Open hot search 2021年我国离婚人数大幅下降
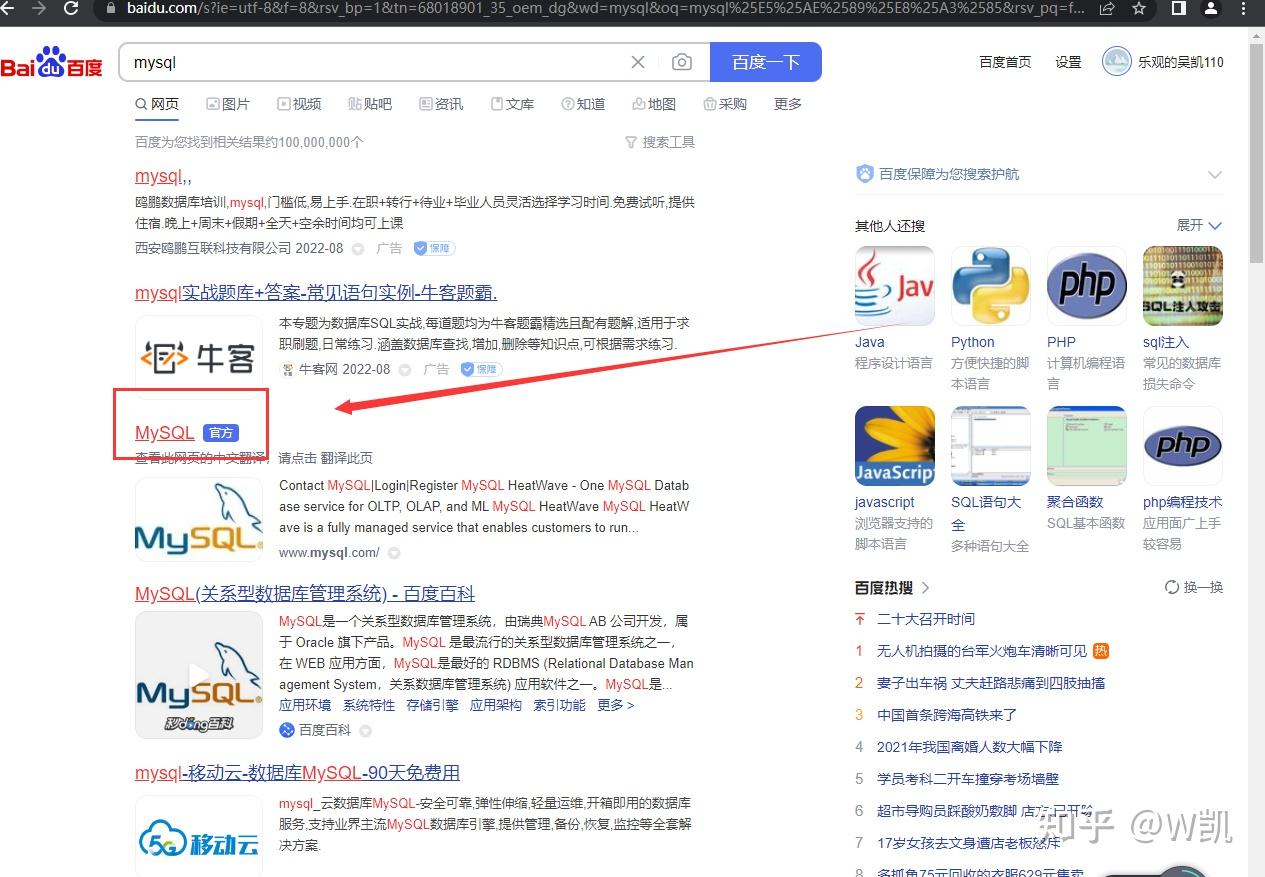Screen dimensions: 1265x877 click(970, 747)
